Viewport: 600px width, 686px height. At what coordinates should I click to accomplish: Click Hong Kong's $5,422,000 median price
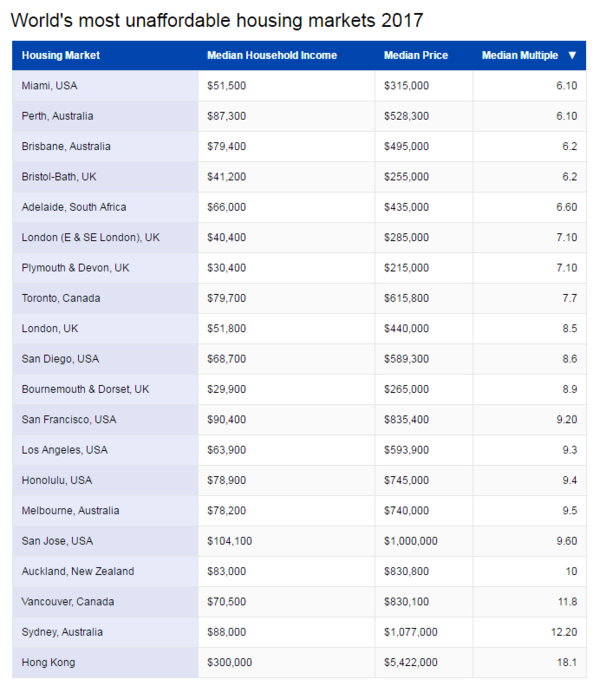click(x=410, y=662)
